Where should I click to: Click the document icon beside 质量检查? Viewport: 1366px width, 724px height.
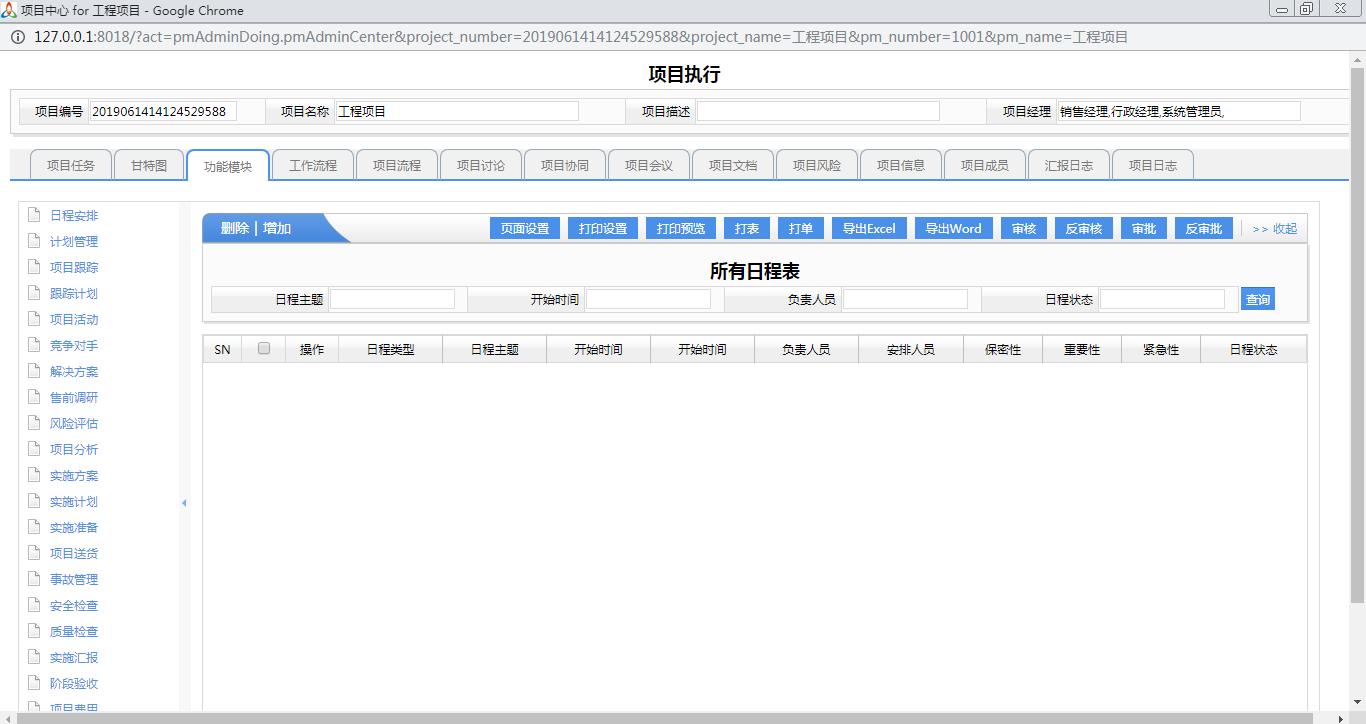[34, 631]
